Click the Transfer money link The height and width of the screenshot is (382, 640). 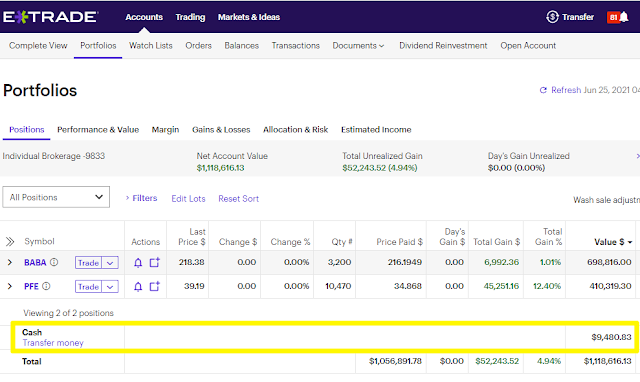click(53, 343)
